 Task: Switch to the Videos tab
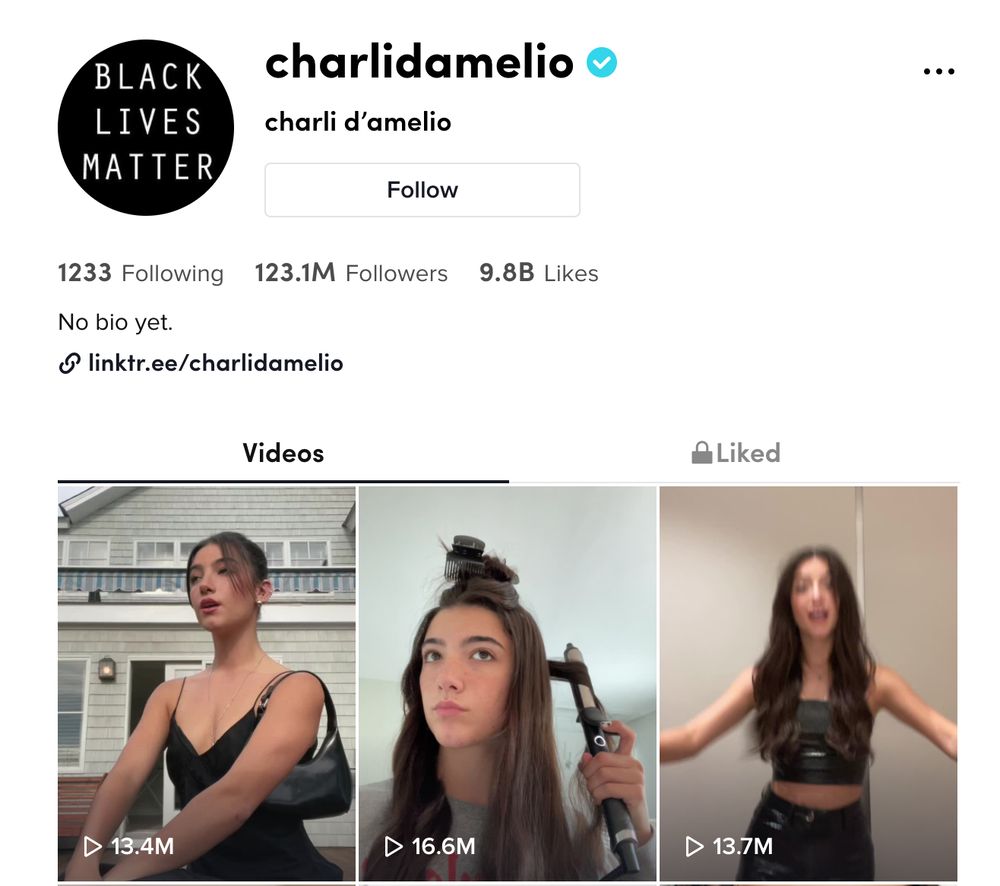click(283, 454)
